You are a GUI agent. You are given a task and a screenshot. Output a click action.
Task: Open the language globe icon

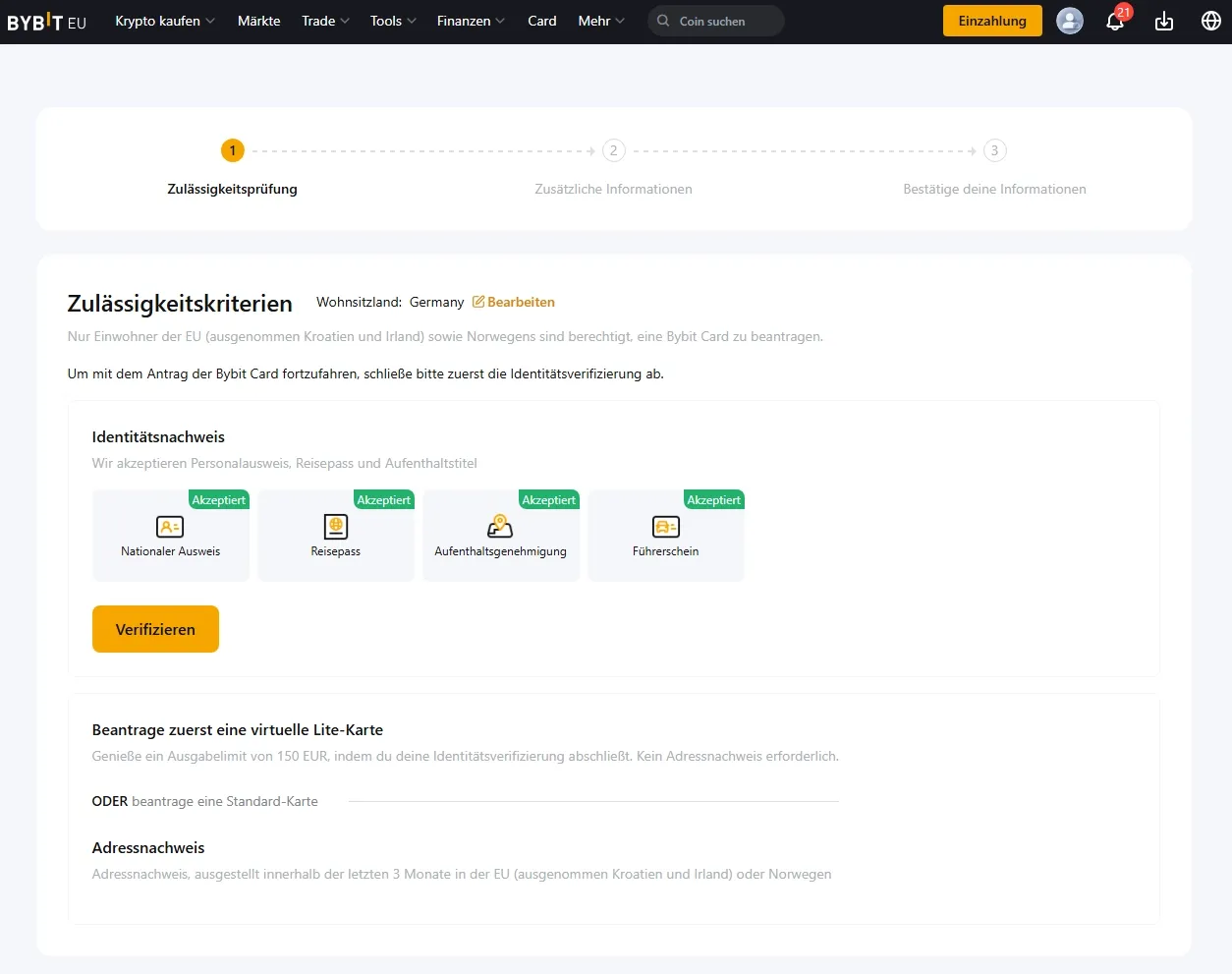[1211, 21]
